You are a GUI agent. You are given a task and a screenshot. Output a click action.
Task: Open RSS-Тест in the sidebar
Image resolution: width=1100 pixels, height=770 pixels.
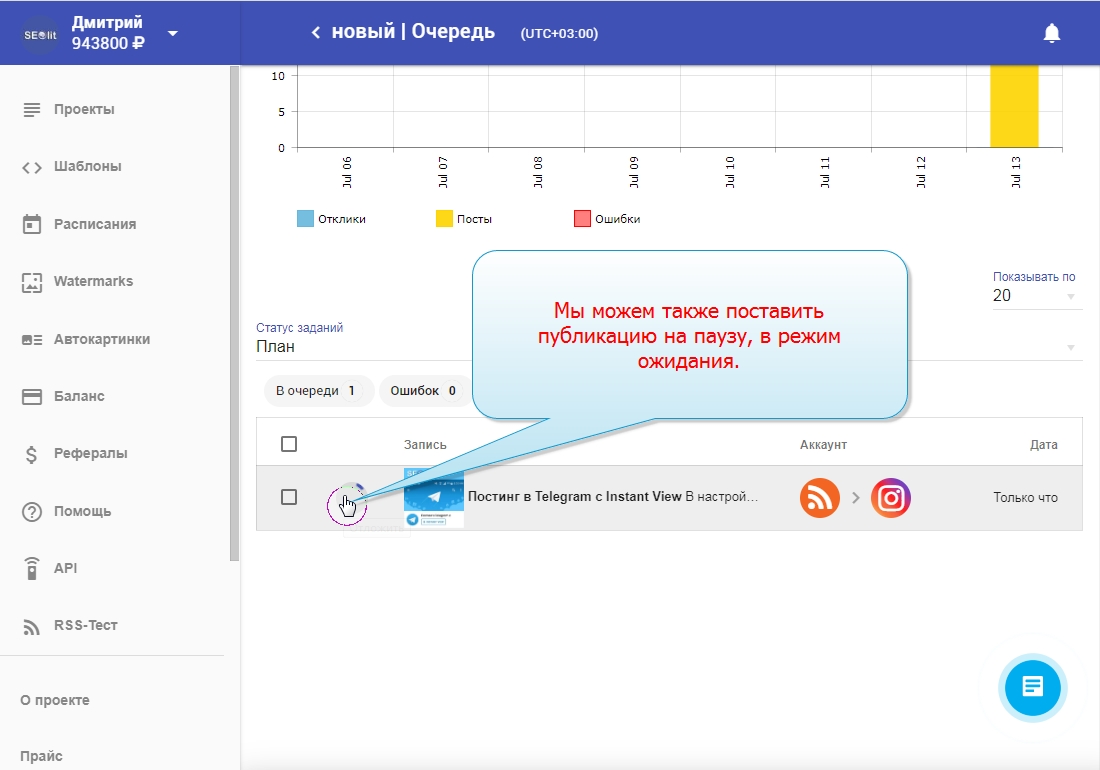[85, 626]
